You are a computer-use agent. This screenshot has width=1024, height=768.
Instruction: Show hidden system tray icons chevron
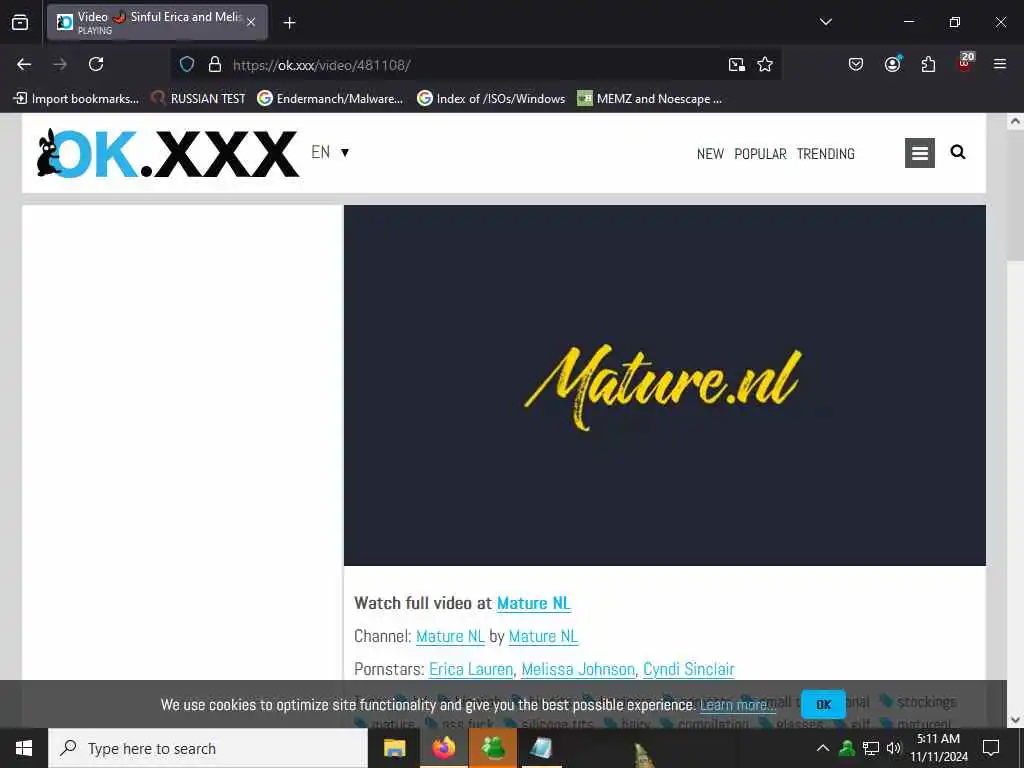pos(823,748)
